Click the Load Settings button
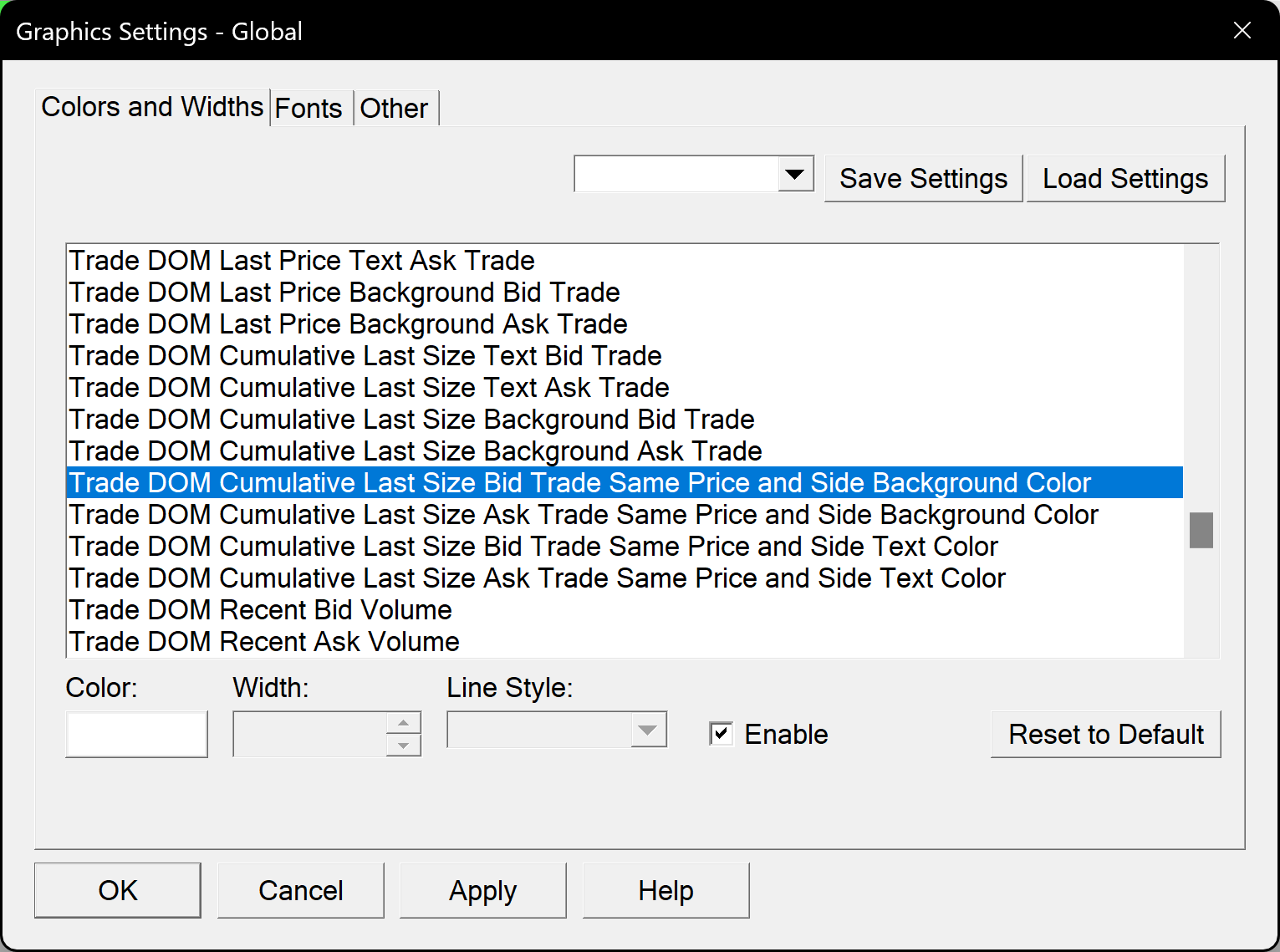Viewport: 1280px width, 952px height. click(1125, 179)
